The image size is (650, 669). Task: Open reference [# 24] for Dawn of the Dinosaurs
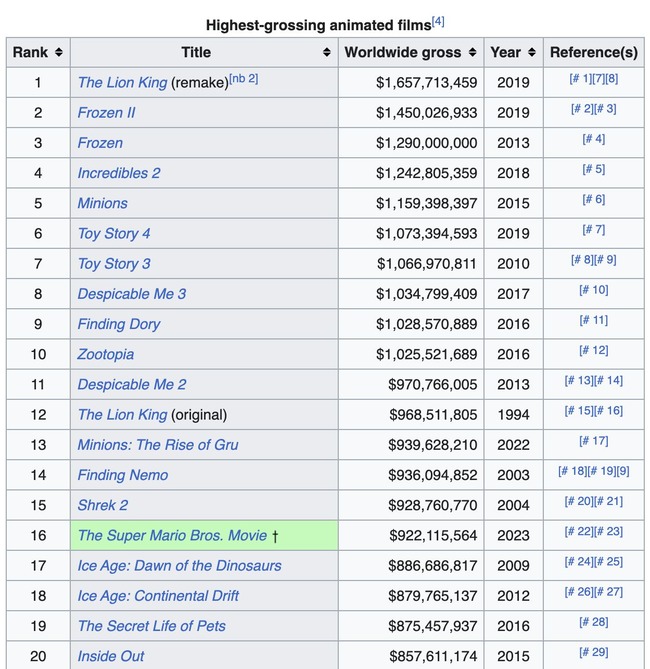(x=579, y=562)
